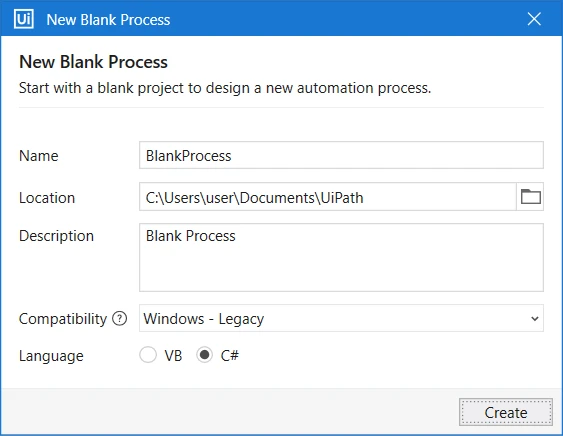563x436 pixels.
Task: Click the Create button
Action: click(x=506, y=412)
